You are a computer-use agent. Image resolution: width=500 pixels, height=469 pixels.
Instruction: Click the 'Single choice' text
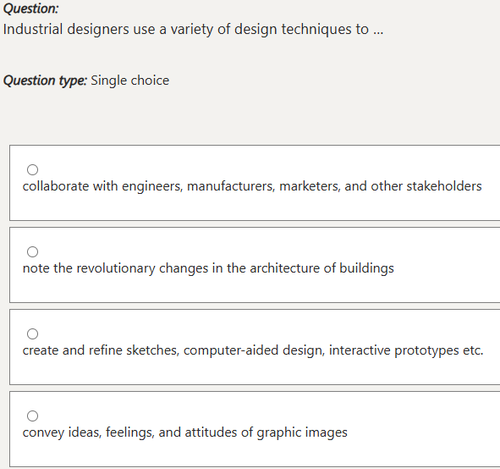click(x=130, y=81)
